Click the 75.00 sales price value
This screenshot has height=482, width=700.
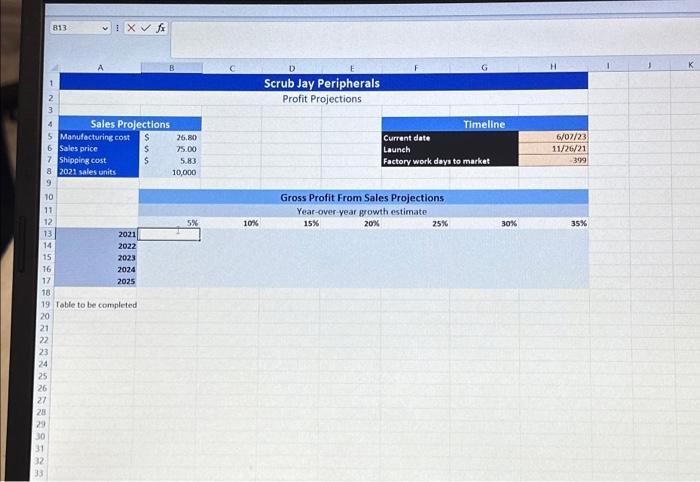tap(171, 149)
